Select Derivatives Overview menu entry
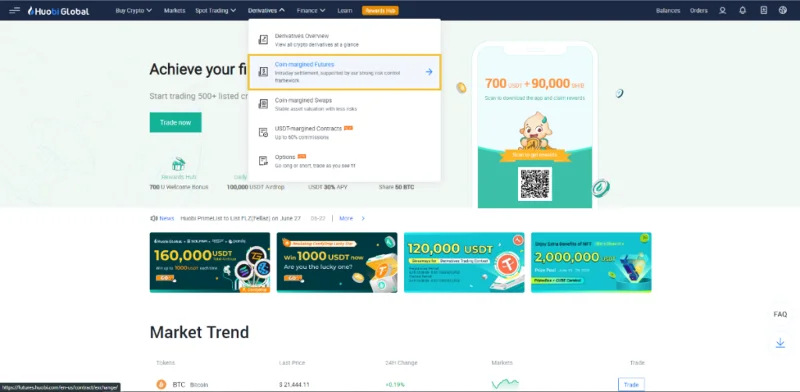Viewport: 800px width, 392px height. point(344,40)
